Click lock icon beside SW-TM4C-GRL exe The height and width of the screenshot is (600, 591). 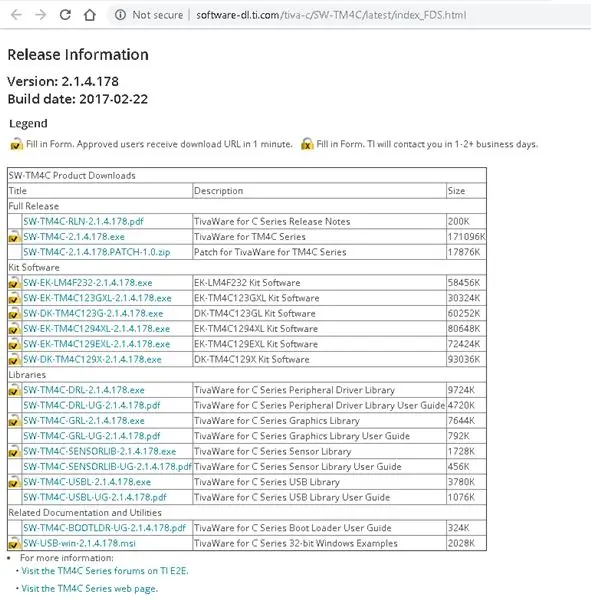tap(14, 421)
